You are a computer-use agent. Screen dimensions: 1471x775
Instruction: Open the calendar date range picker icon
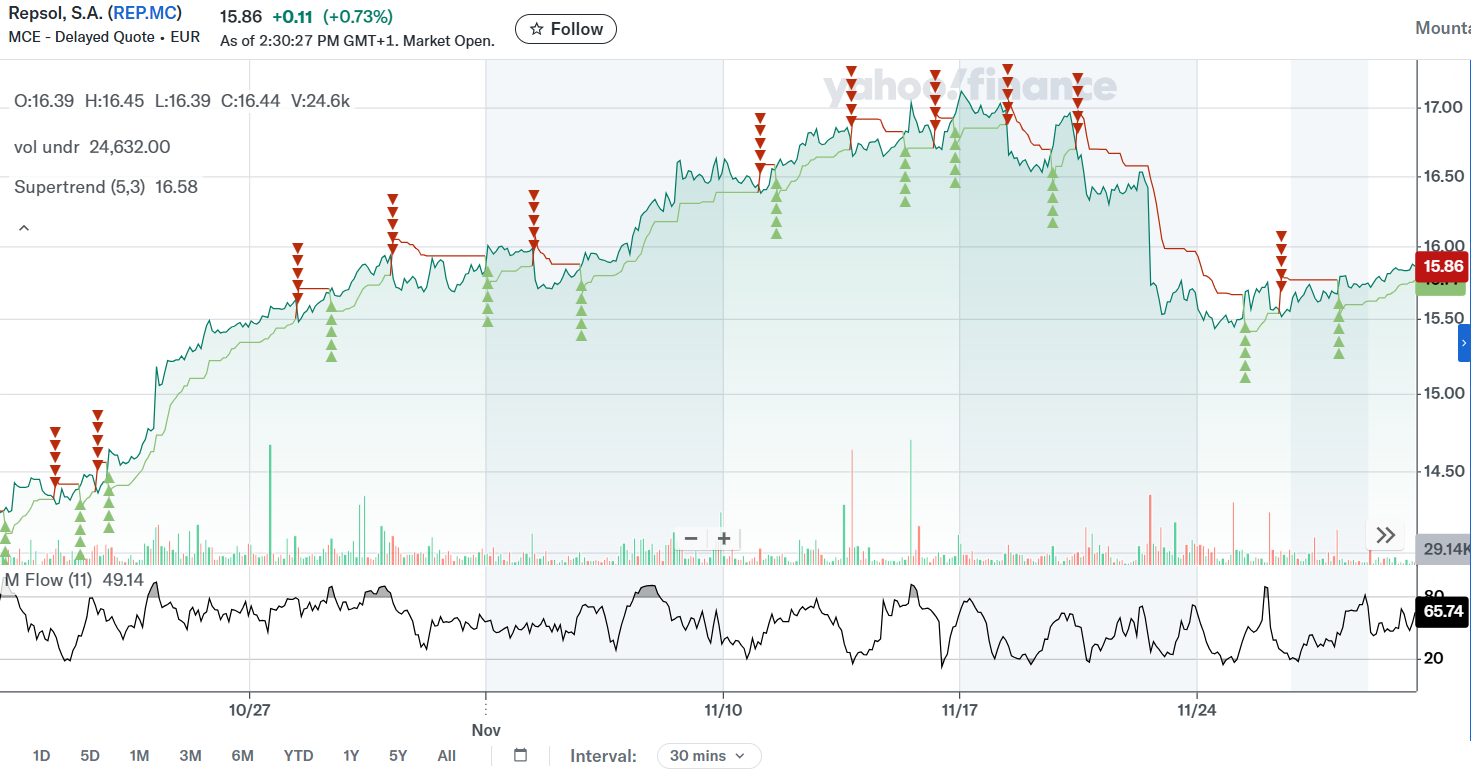(x=519, y=756)
